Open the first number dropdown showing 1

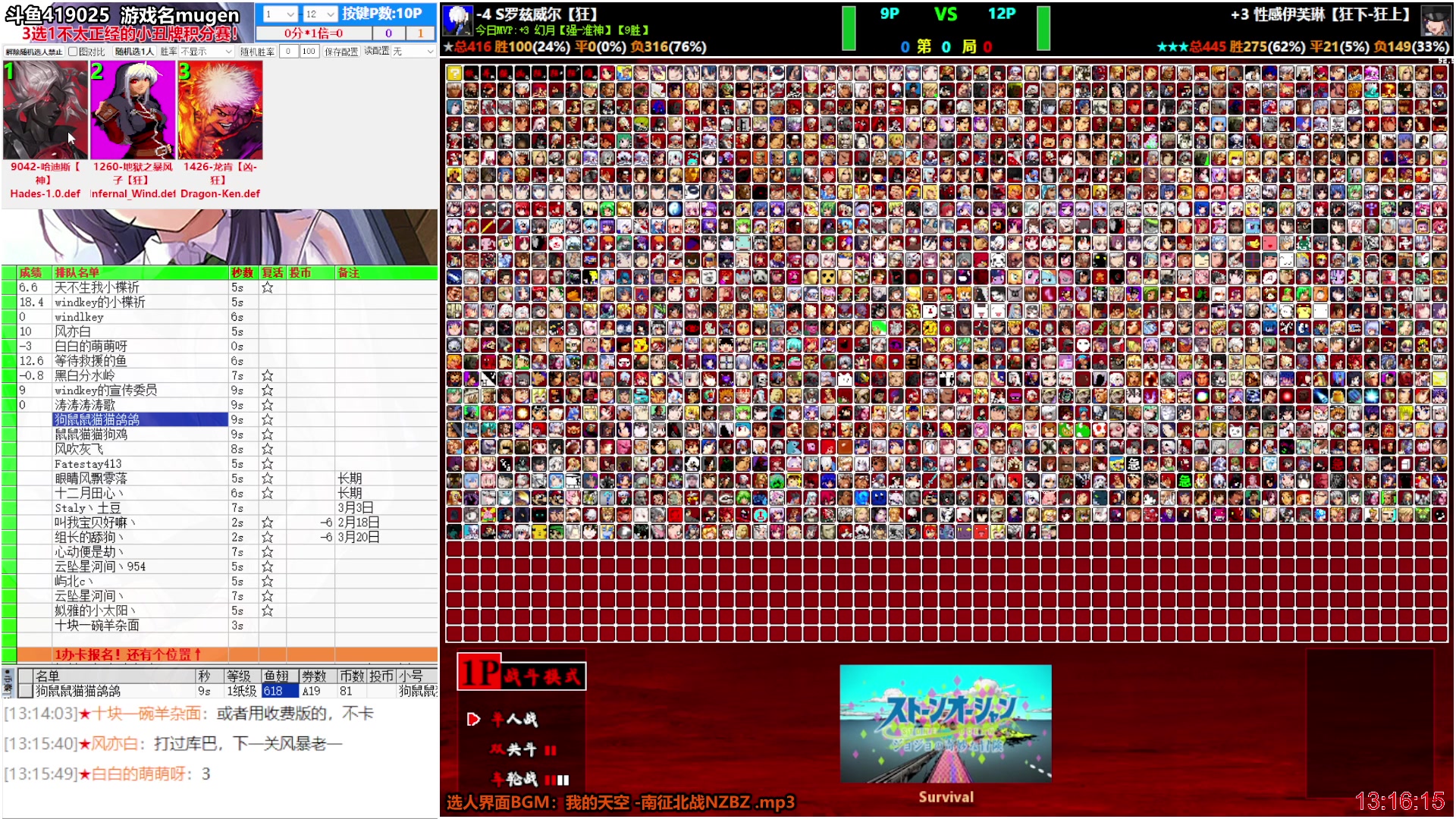[x=280, y=14]
